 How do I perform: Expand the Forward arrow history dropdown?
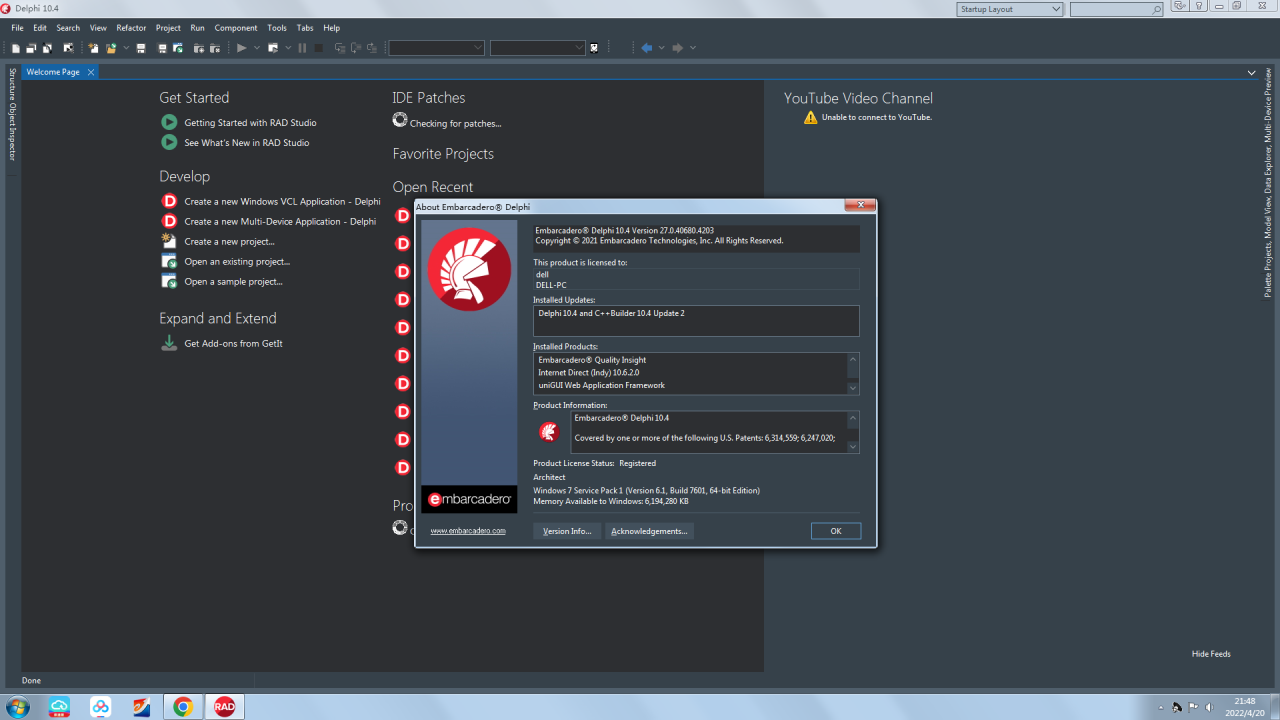tap(693, 48)
